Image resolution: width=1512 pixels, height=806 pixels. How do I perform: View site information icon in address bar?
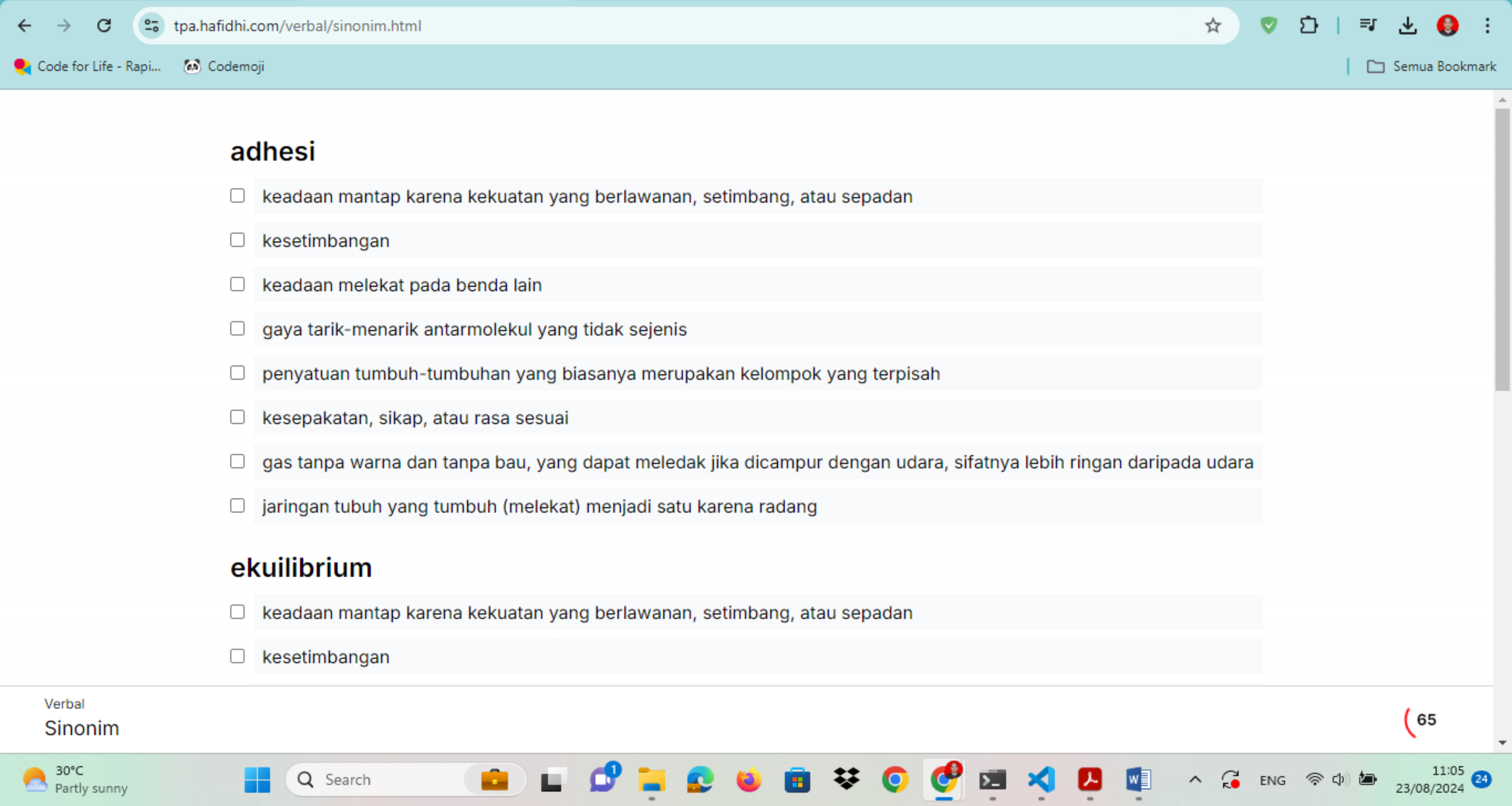pyautogui.click(x=152, y=26)
